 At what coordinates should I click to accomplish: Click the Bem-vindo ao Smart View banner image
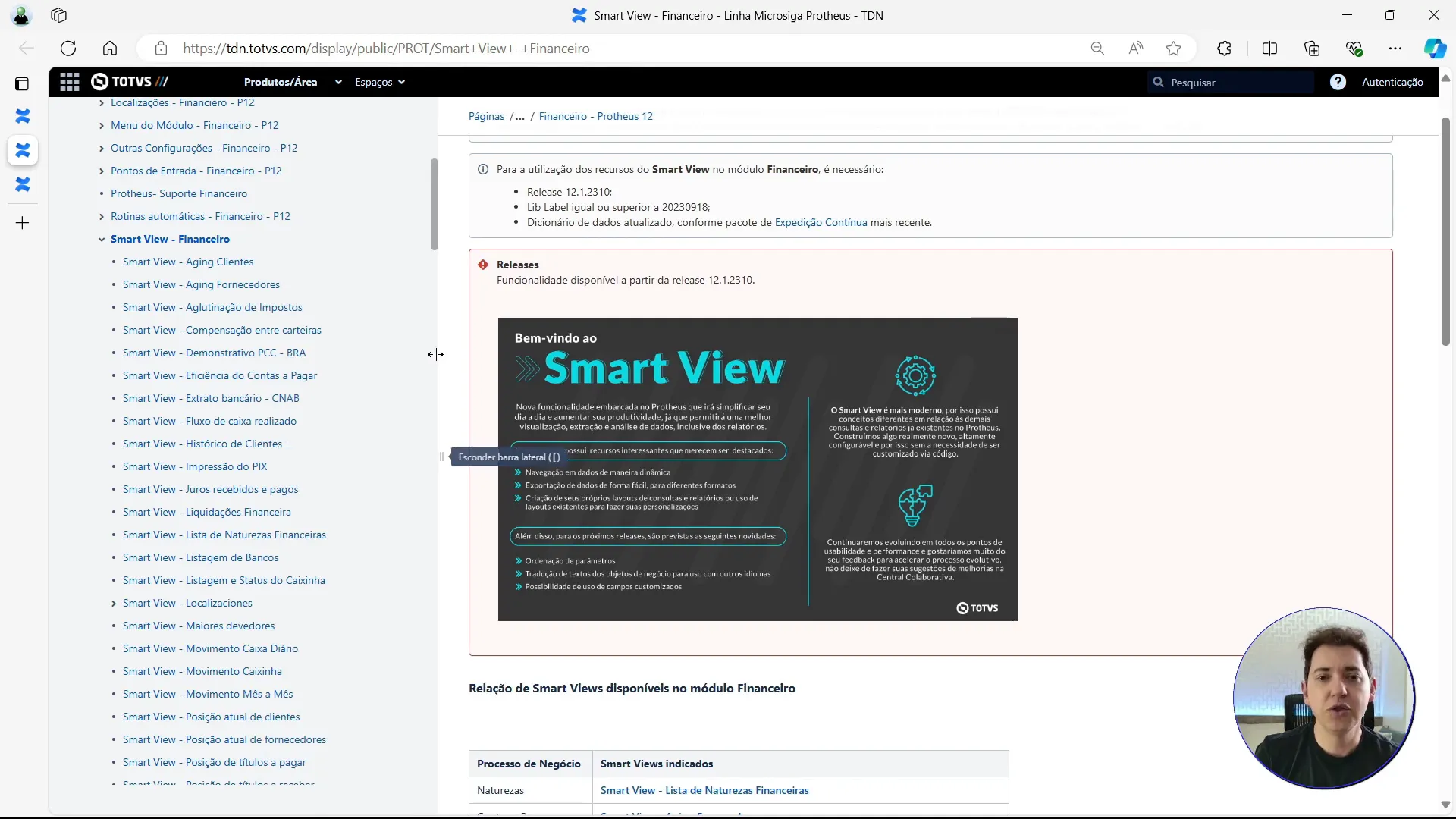coord(758,469)
